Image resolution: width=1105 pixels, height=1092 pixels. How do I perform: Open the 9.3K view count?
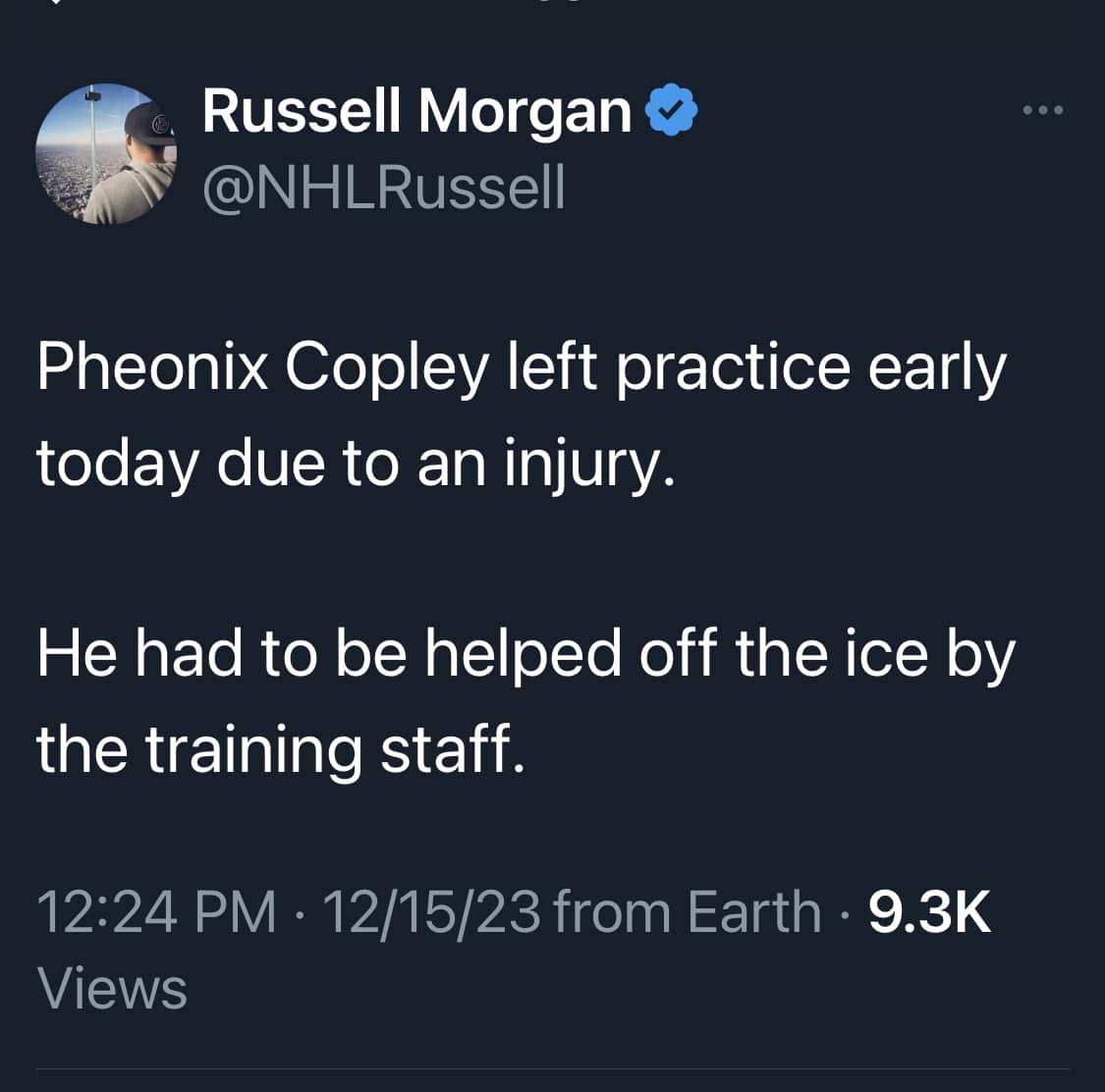929,912
